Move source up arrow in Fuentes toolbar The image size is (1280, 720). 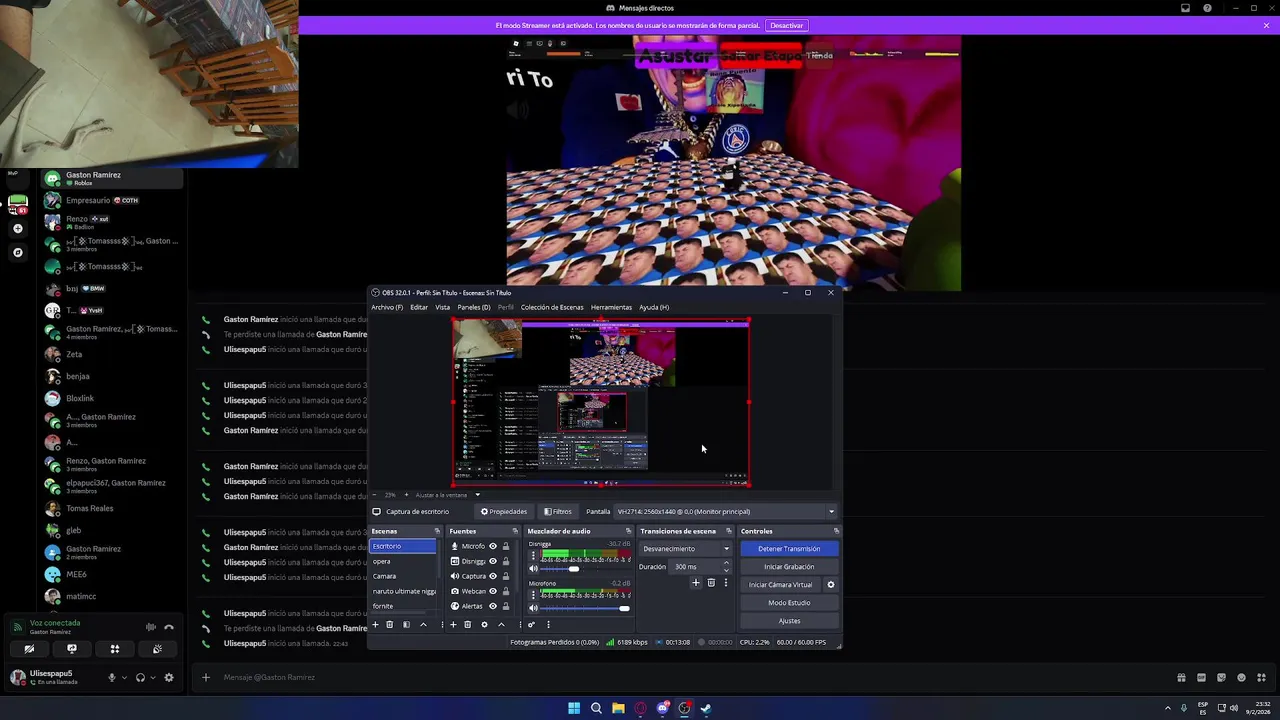(501, 624)
